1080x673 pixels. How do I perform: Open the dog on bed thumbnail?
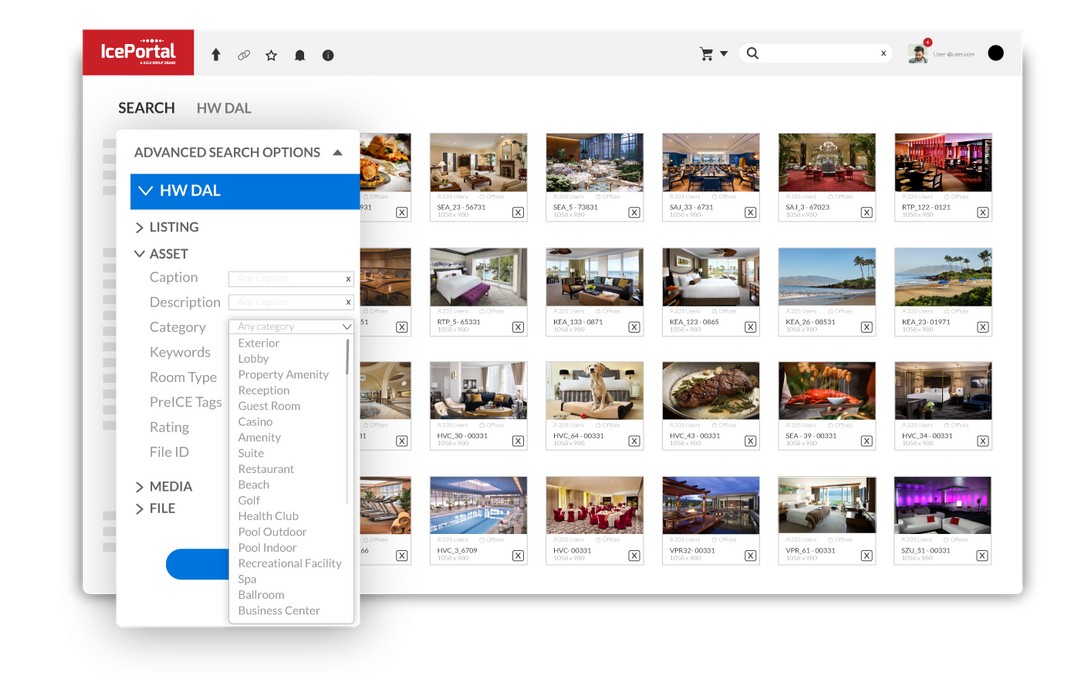pyautogui.click(x=594, y=391)
